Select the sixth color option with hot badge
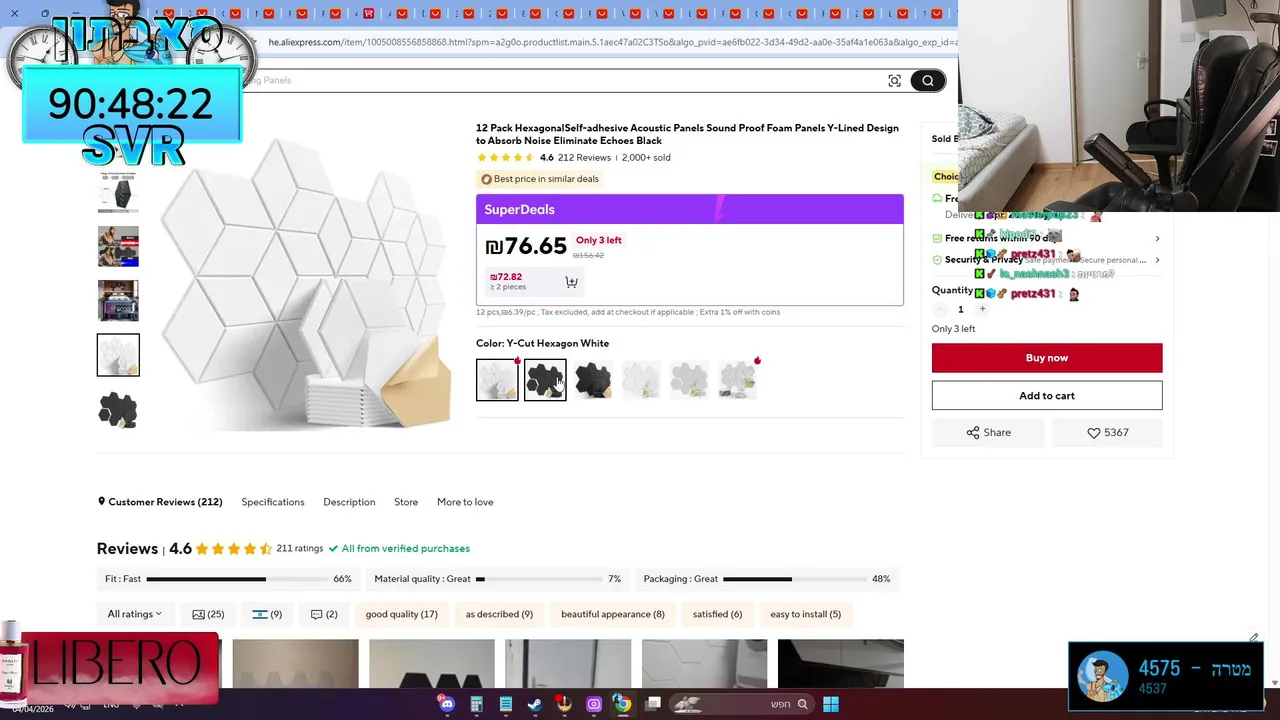This screenshot has width=1280, height=720. 737,380
